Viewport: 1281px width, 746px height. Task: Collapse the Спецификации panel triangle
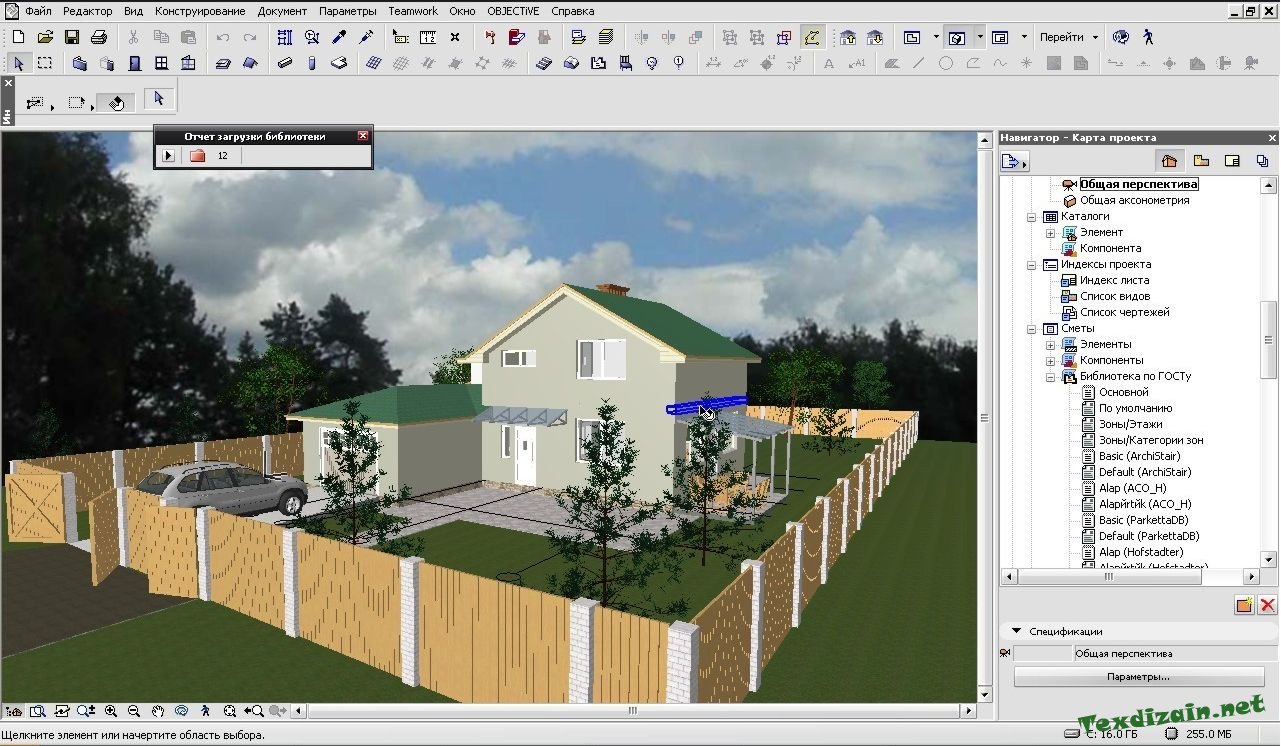1016,631
